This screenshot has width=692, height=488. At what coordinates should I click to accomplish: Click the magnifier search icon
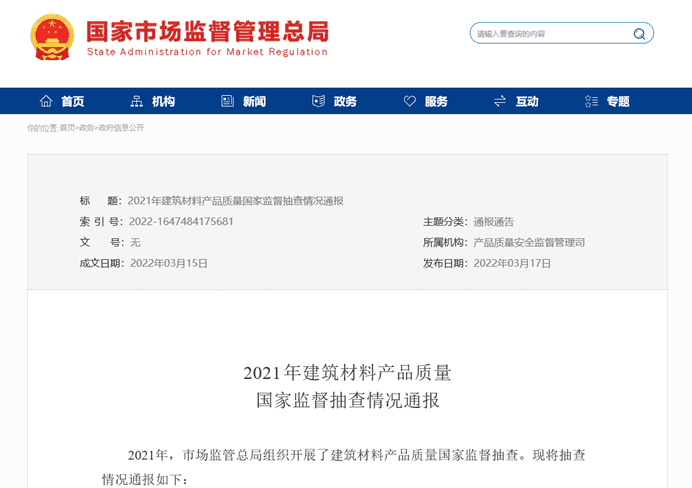[639, 34]
